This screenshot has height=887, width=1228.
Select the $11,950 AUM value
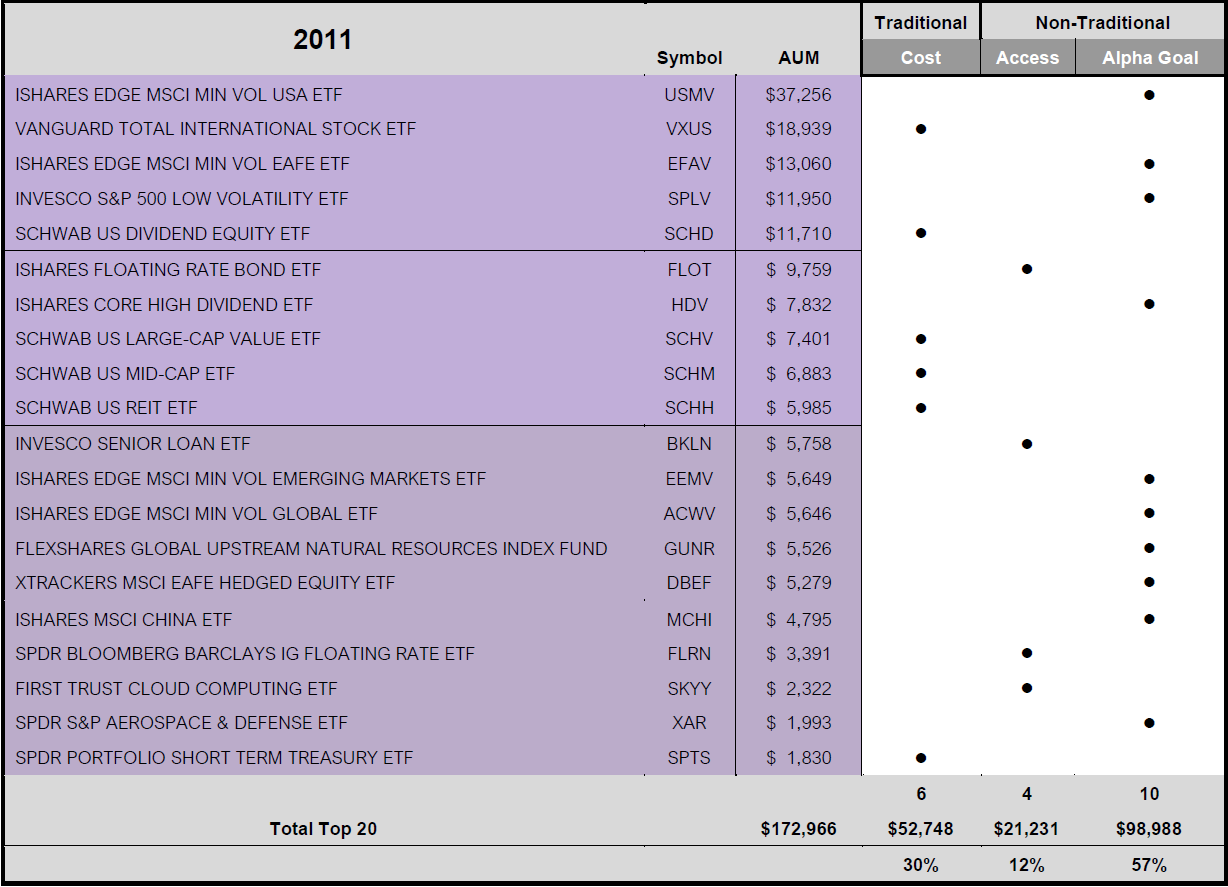click(798, 199)
